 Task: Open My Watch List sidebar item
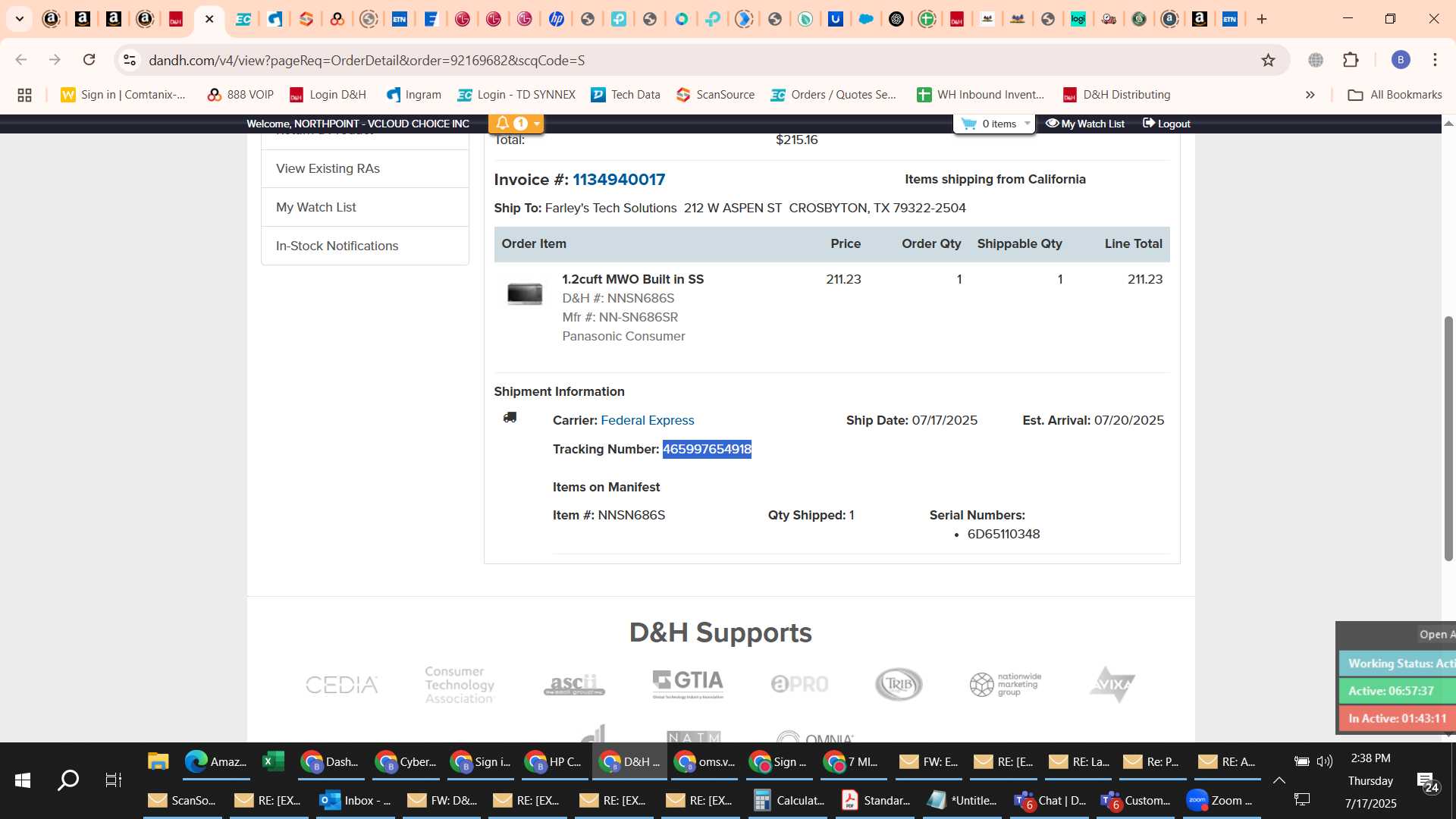pyautogui.click(x=365, y=207)
